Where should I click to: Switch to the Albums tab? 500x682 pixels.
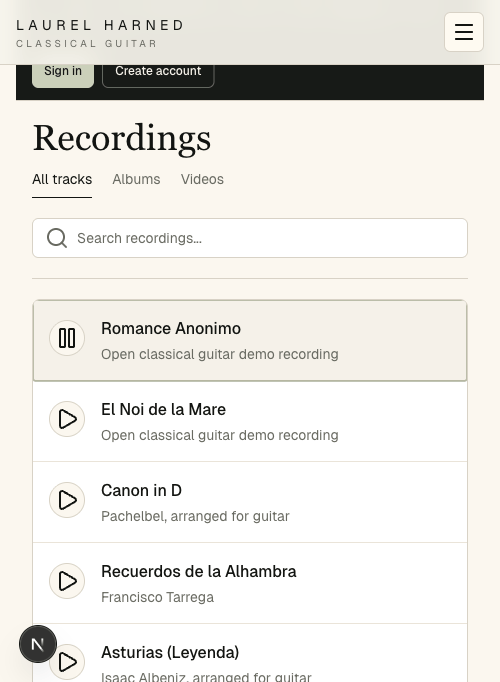136,179
